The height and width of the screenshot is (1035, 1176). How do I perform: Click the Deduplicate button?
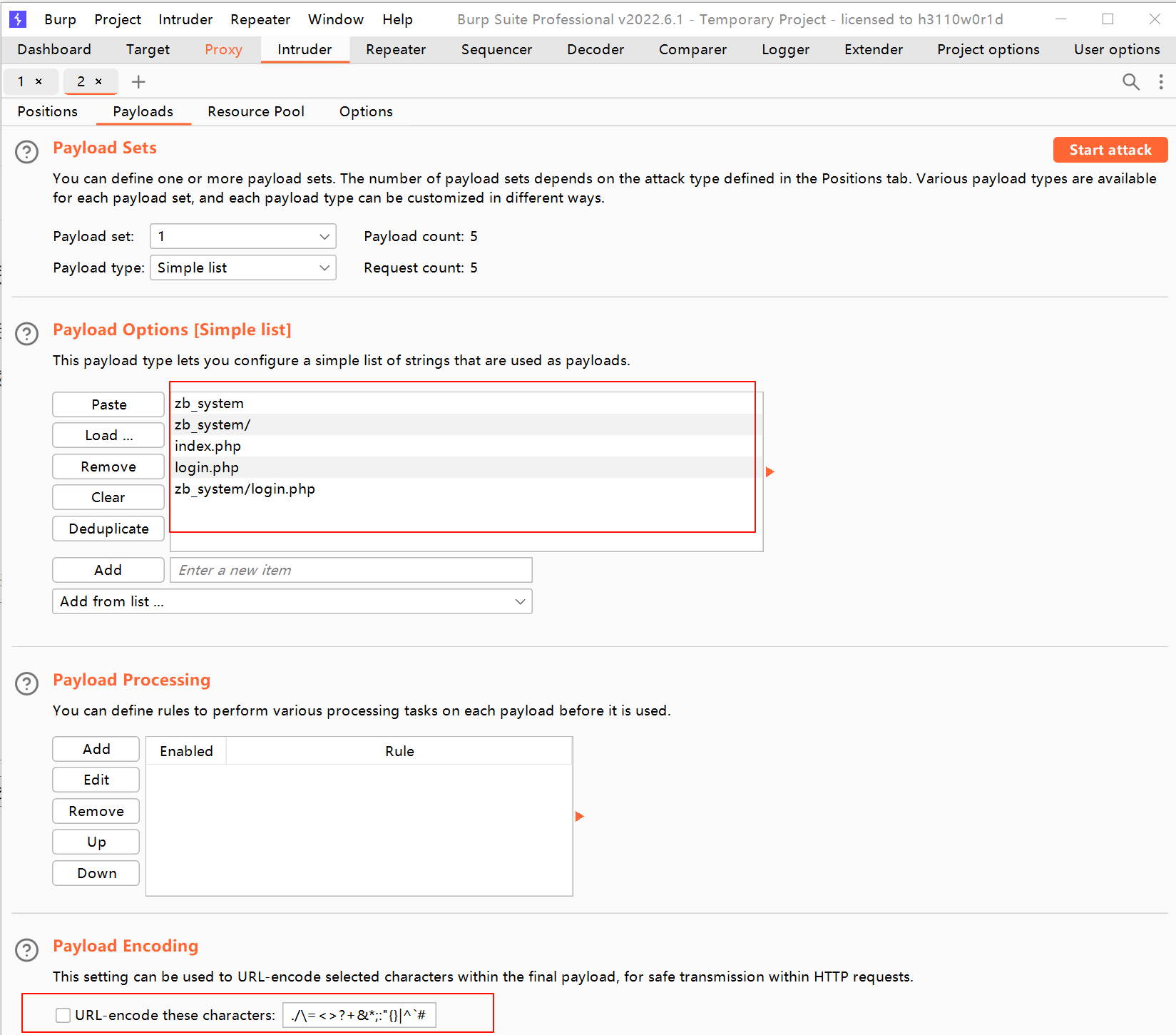coord(108,529)
